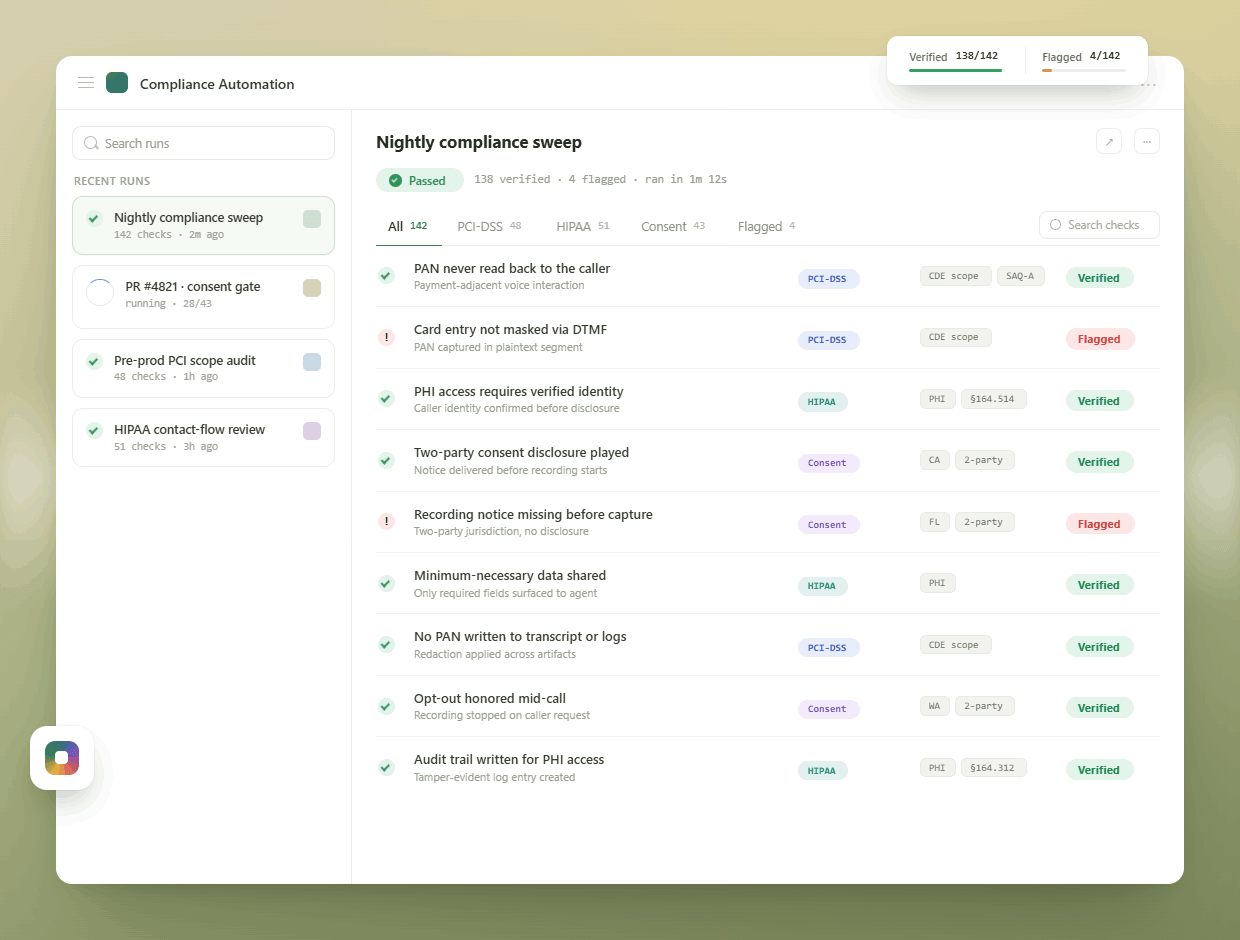Click check icon for PAN never read back
The height and width of the screenshot is (940, 1240).
[x=386, y=275]
